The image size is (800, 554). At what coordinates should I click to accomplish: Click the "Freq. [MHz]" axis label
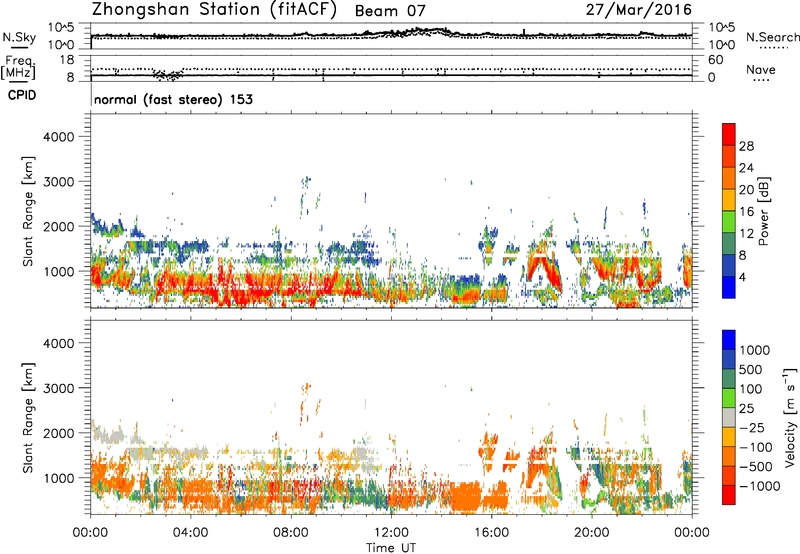coord(19,67)
